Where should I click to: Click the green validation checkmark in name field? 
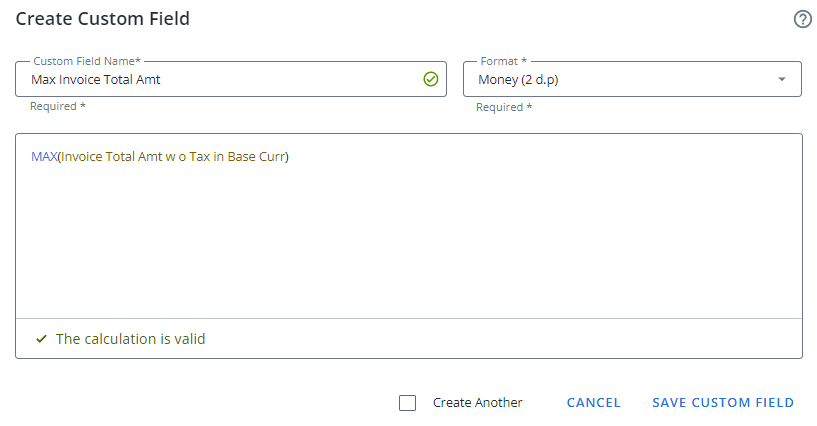coord(431,79)
